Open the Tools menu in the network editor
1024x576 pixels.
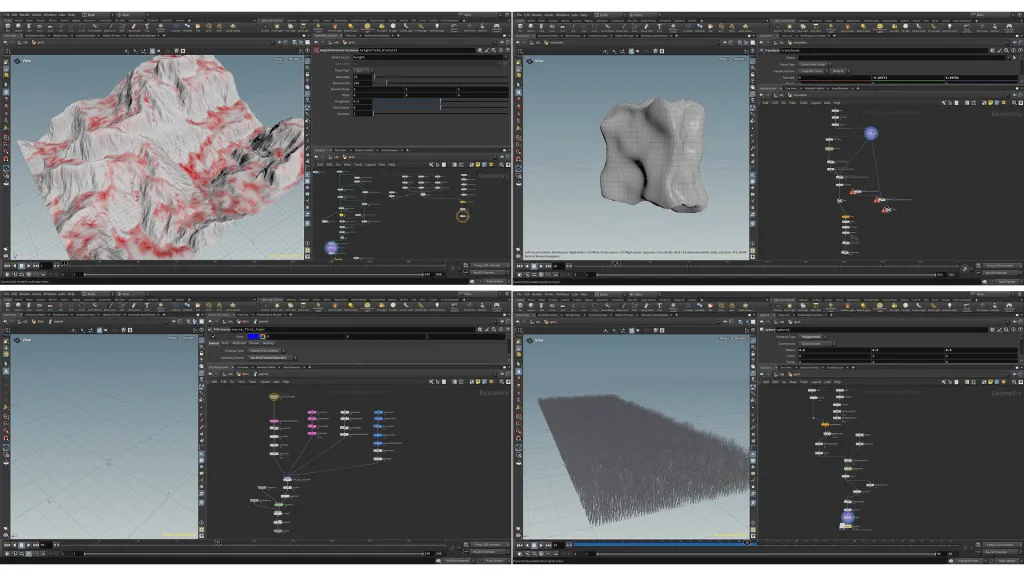[358, 164]
